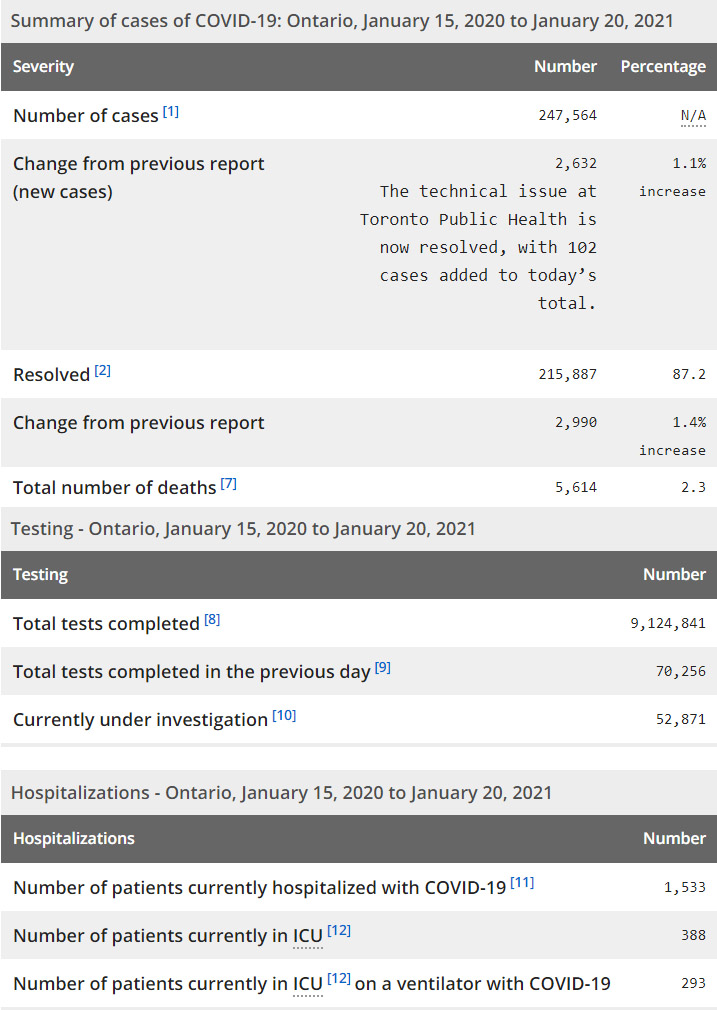
Task: Click footnote 2 next to Resolved
Action: (x=103, y=371)
